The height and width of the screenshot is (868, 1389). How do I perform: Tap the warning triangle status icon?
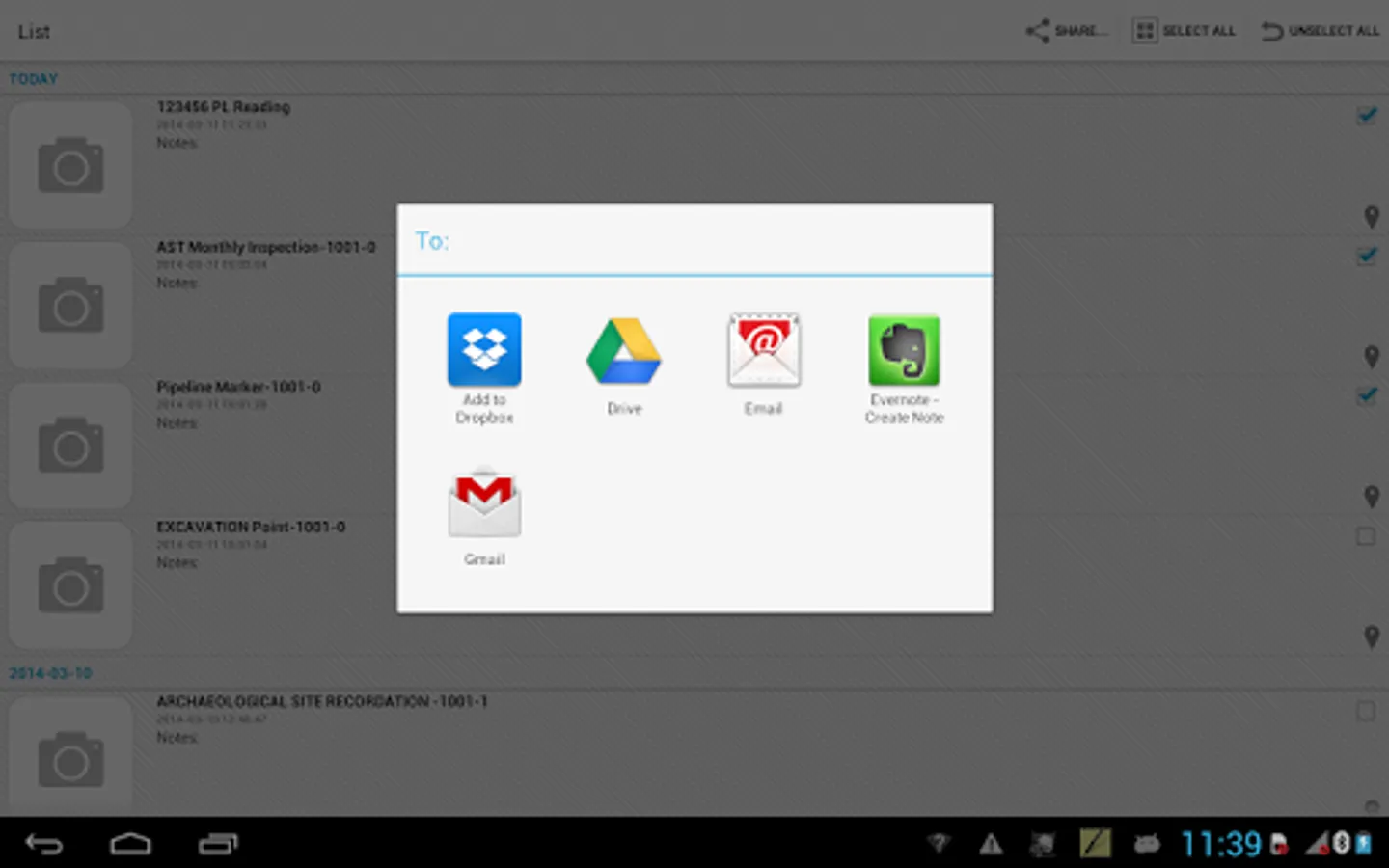(991, 845)
